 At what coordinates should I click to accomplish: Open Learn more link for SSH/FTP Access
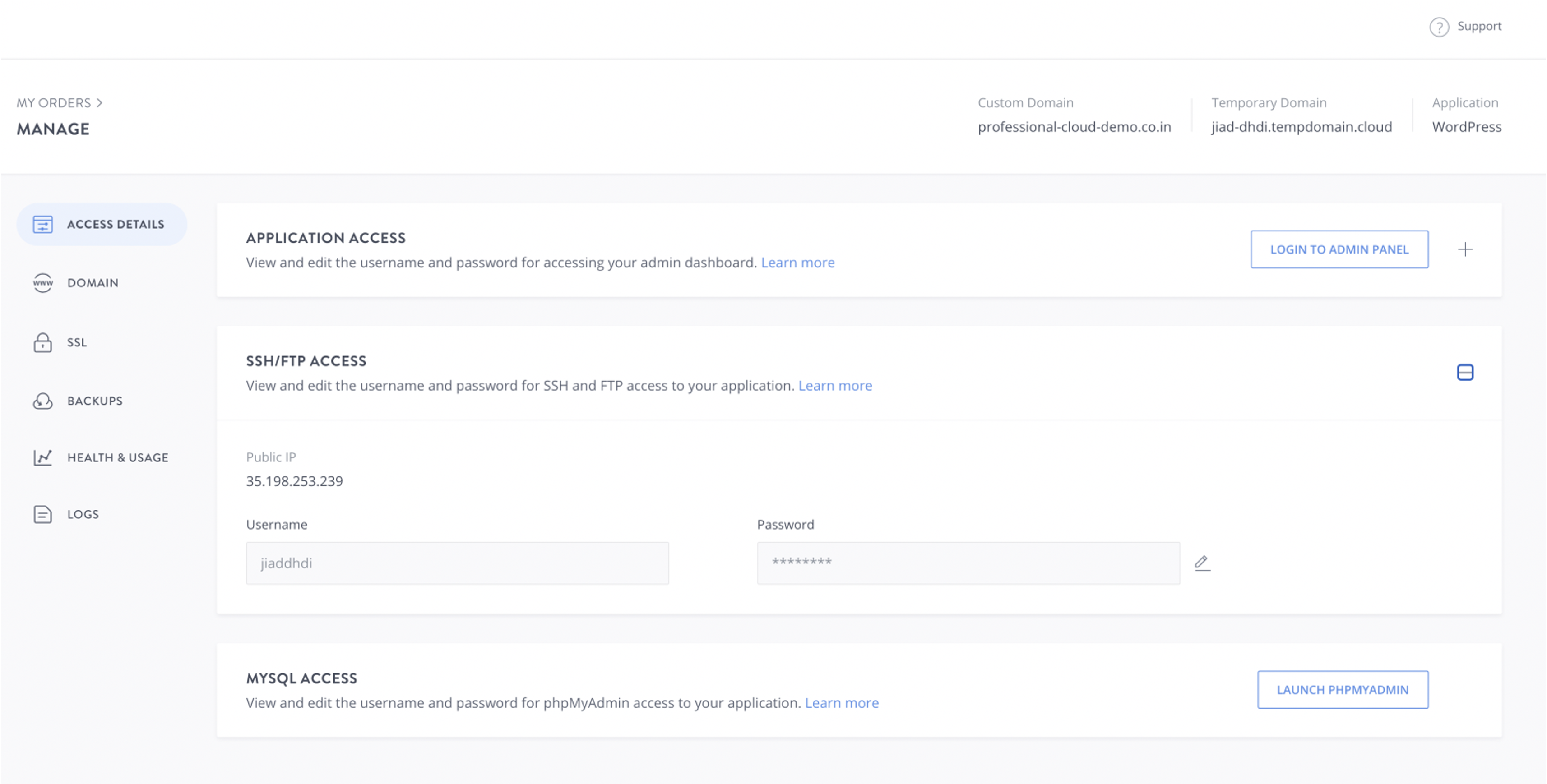point(835,386)
